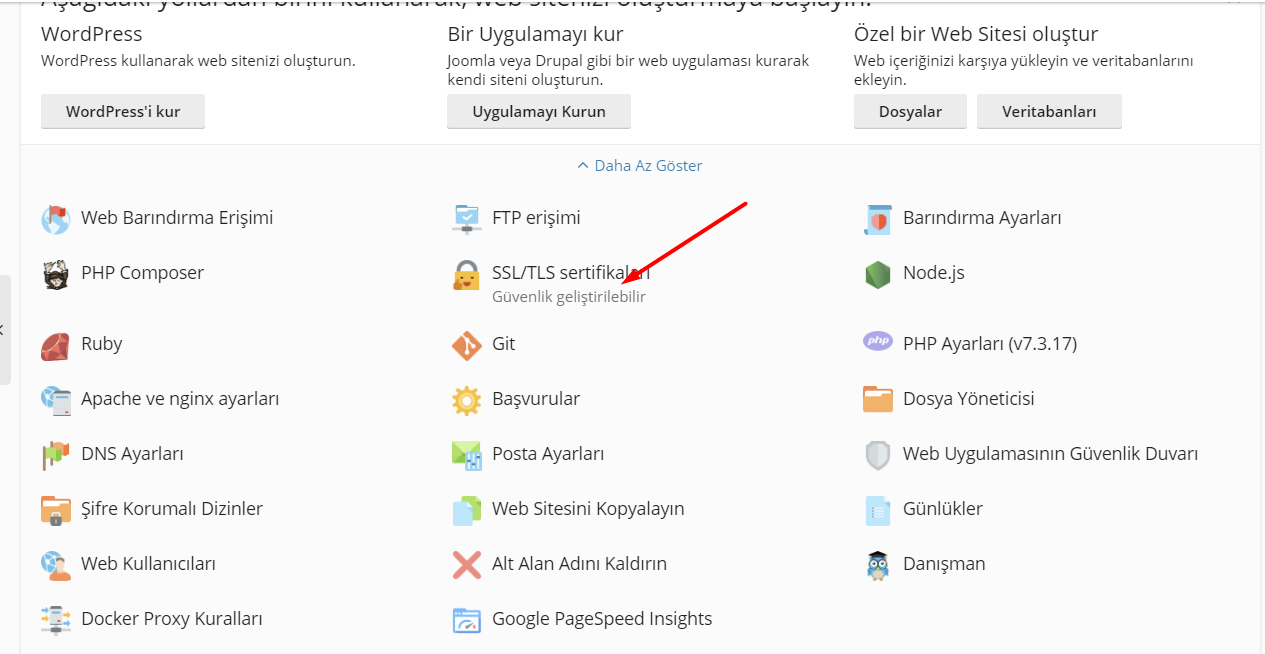Click the Başvurular gear icon

click(x=466, y=400)
